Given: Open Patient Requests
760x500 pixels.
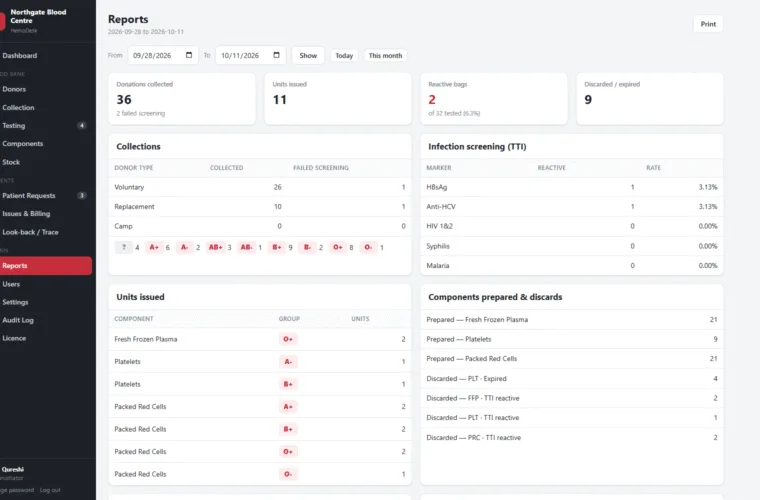Looking at the screenshot, I should click(x=46, y=196).
